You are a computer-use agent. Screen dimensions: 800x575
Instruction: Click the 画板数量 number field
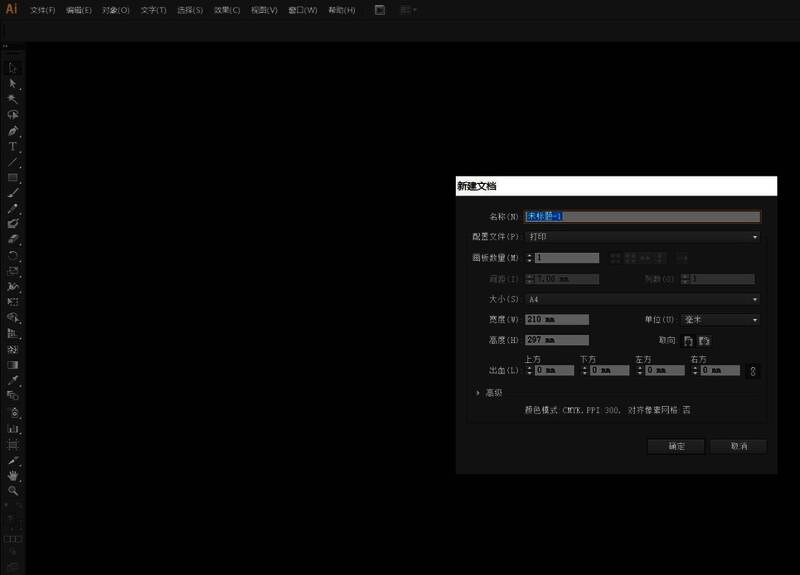coord(567,258)
